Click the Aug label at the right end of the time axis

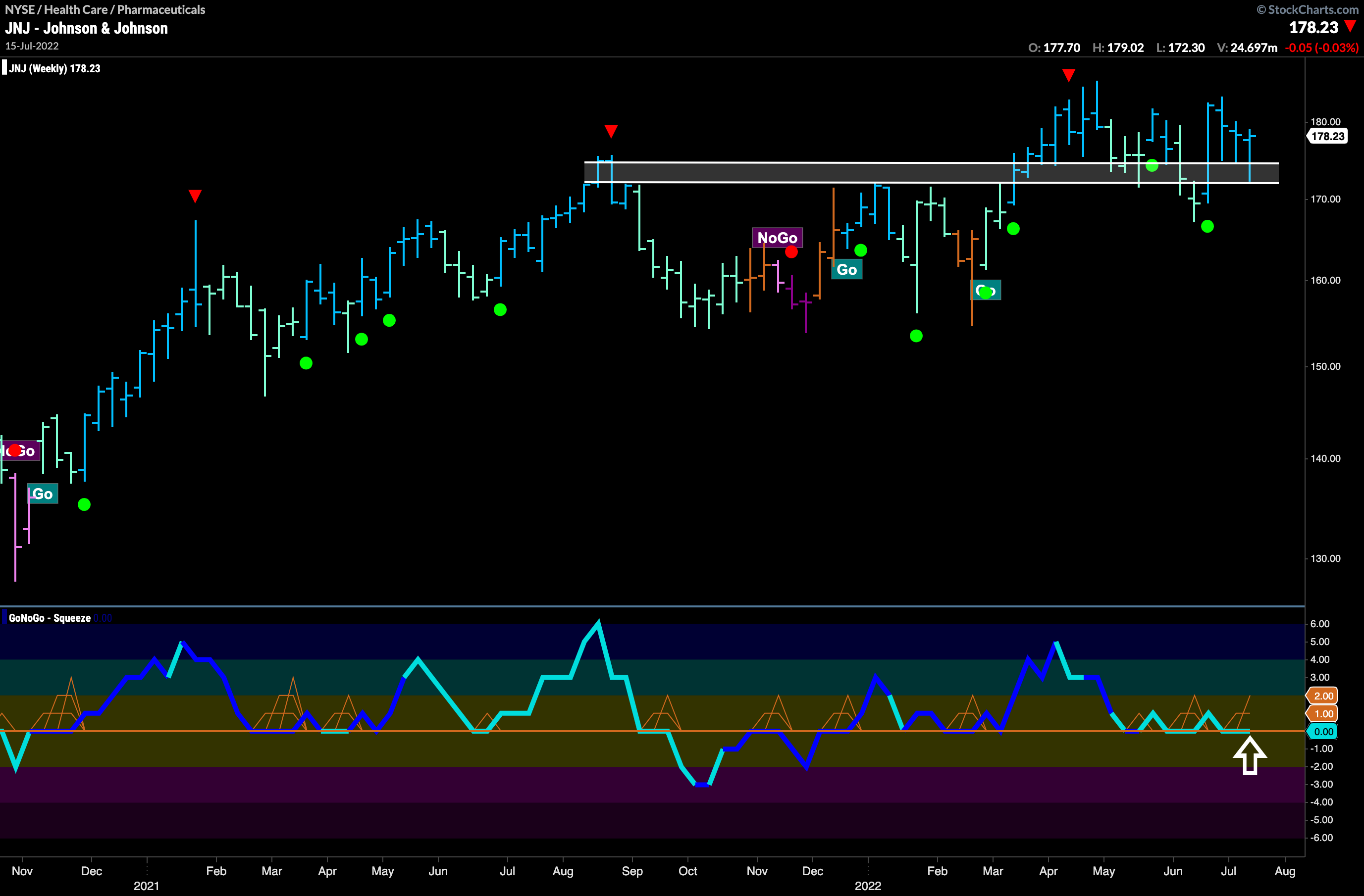[1284, 871]
